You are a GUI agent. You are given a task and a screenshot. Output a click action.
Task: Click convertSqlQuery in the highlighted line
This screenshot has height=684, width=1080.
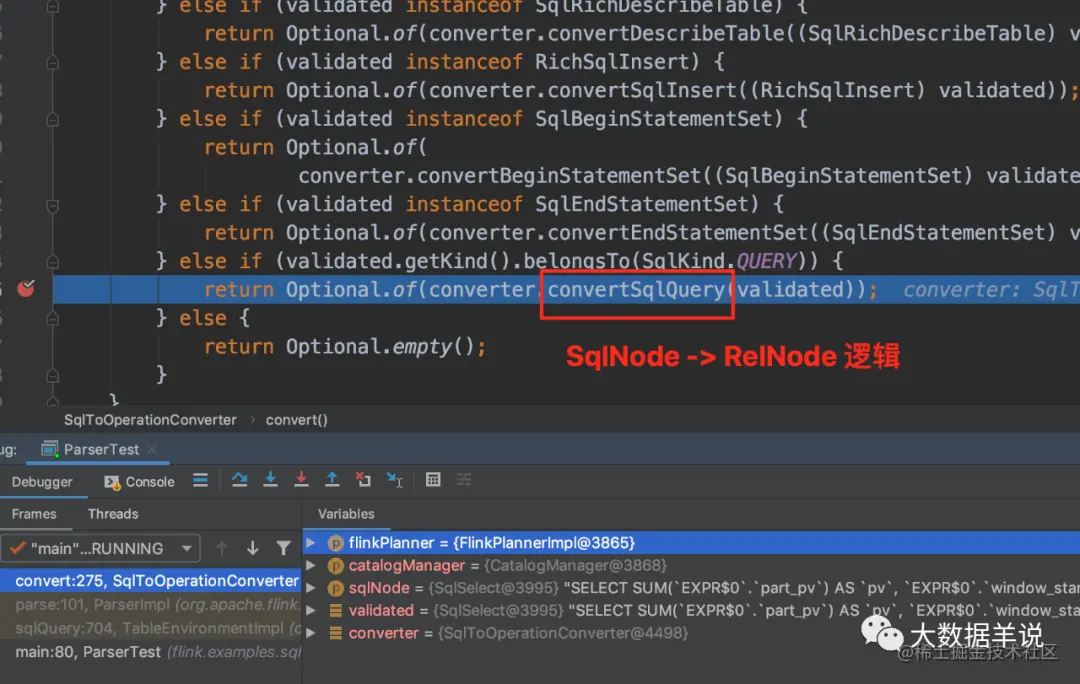click(636, 290)
